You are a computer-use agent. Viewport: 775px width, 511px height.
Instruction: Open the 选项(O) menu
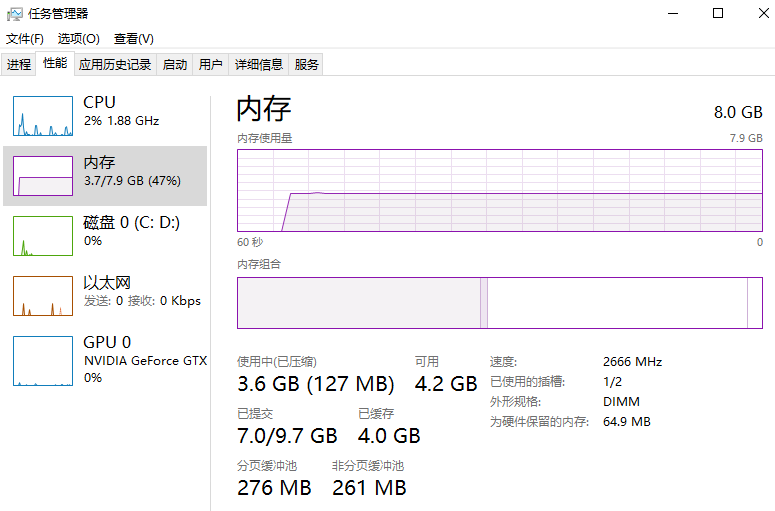(78, 39)
